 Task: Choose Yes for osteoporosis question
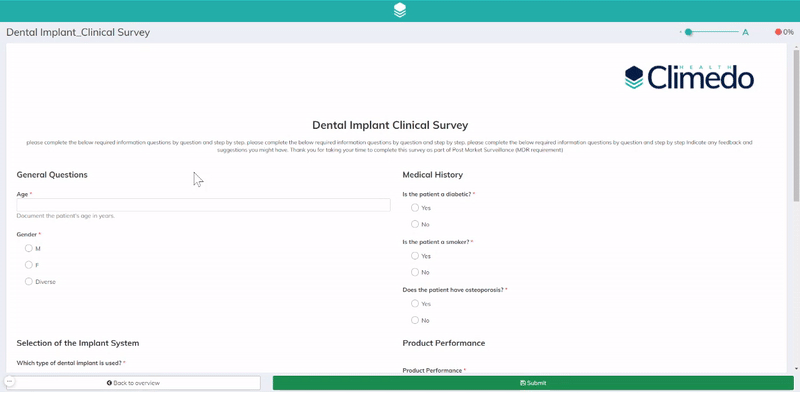coord(415,304)
